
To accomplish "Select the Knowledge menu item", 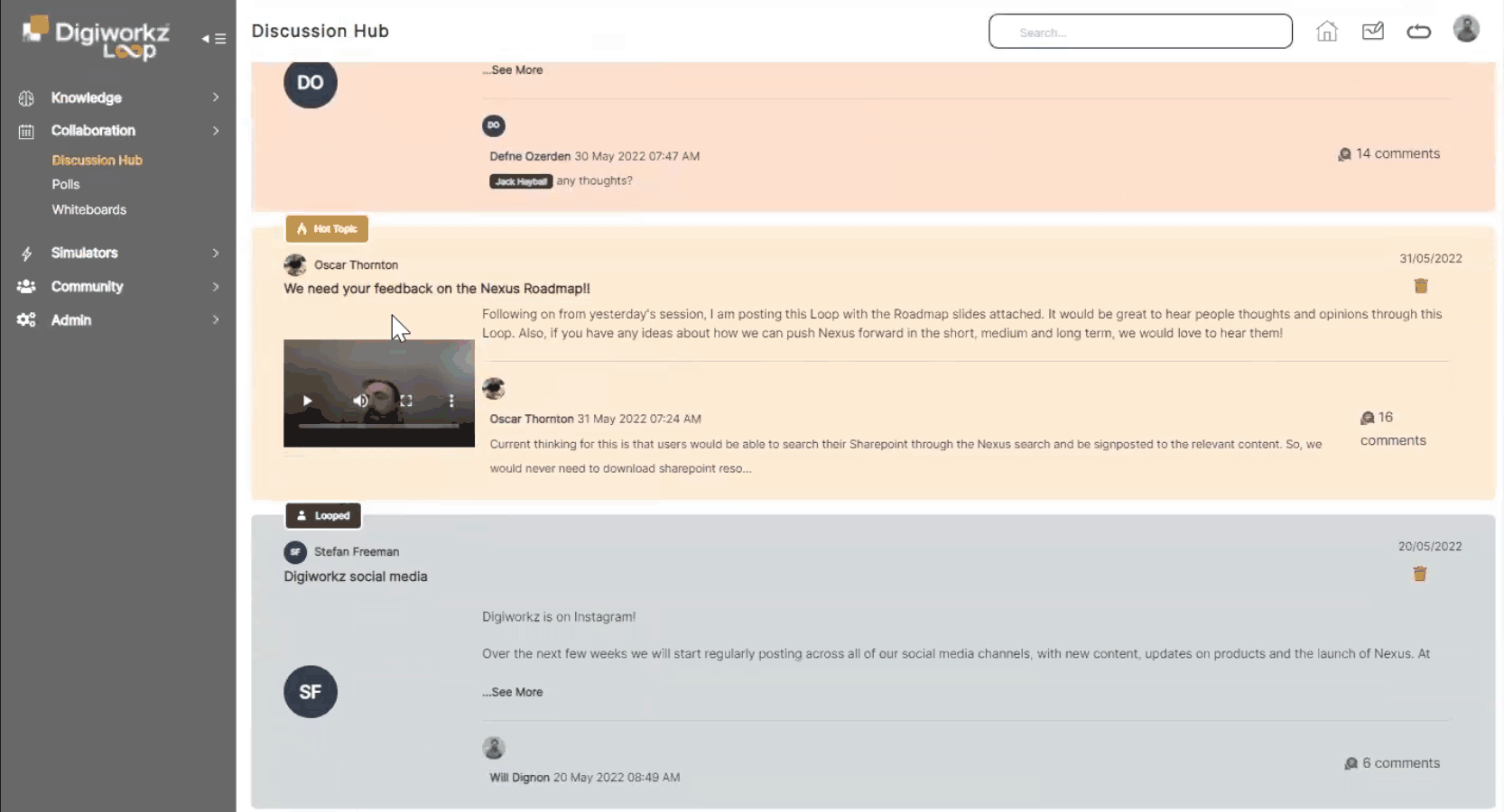I will point(87,97).
